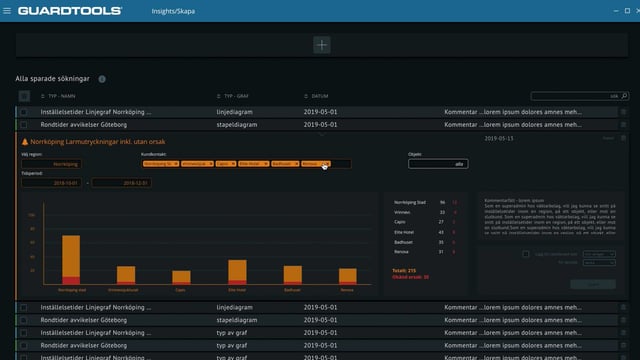Open the Tidsperiod end date field
This screenshot has width=640, height=360.
coord(122,183)
